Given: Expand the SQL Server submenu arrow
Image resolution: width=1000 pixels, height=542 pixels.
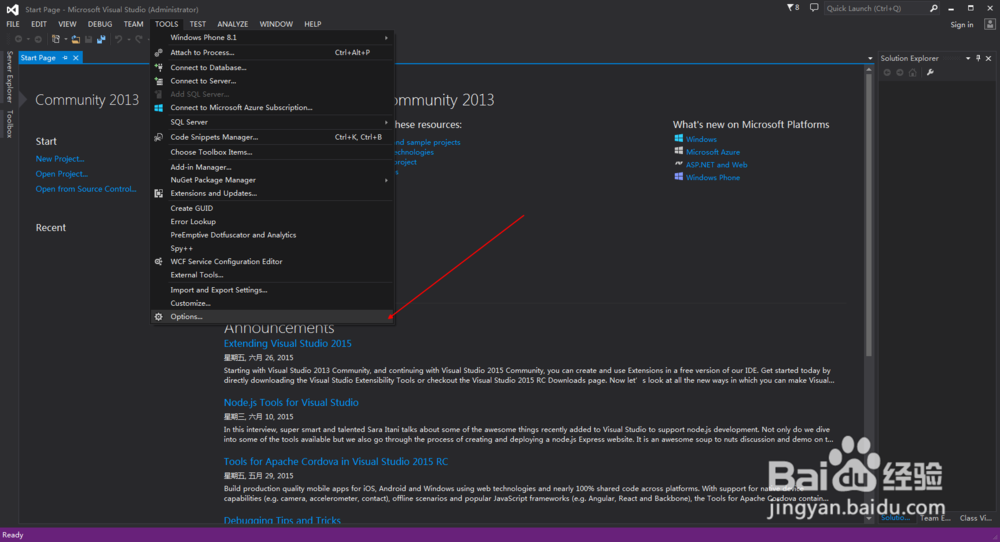Looking at the screenshot, I should pyautogui.click(x=386, y=122).
